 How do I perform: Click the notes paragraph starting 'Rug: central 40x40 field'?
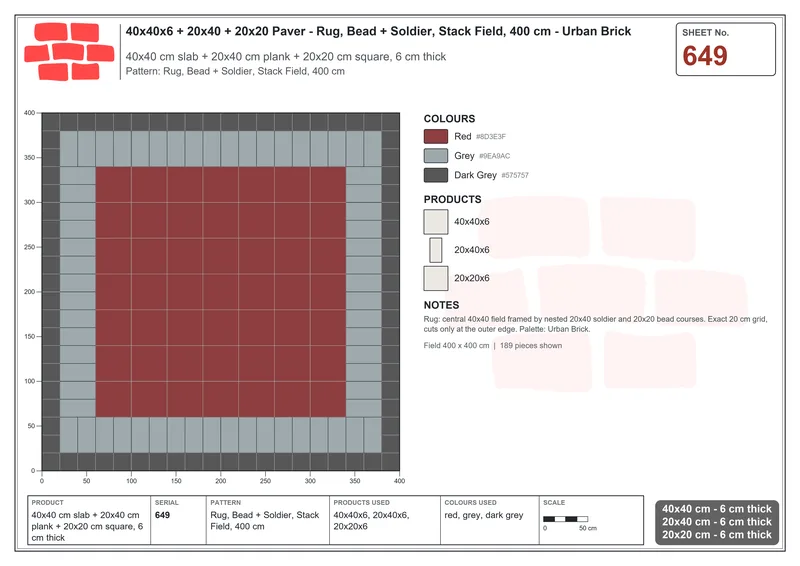595,324
